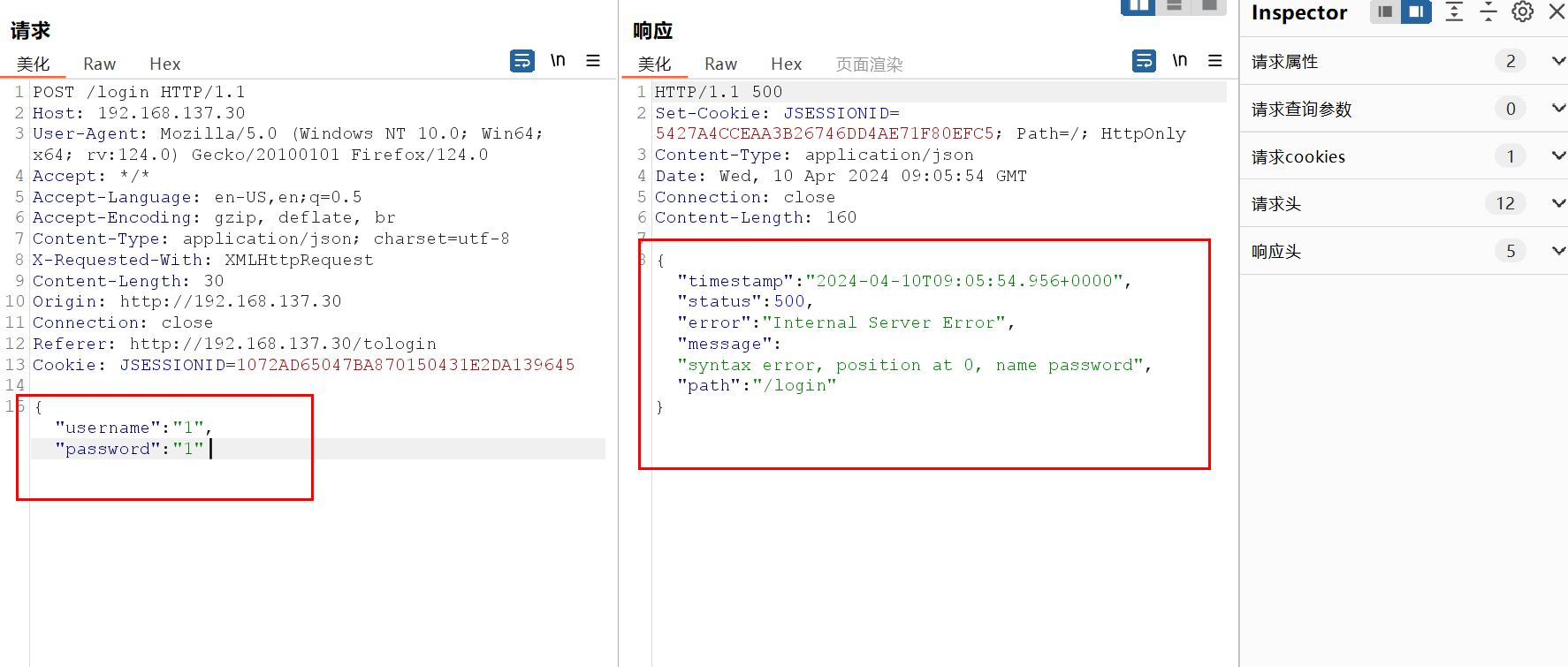Expand the 请求查询参数 section chevron

1558,109
